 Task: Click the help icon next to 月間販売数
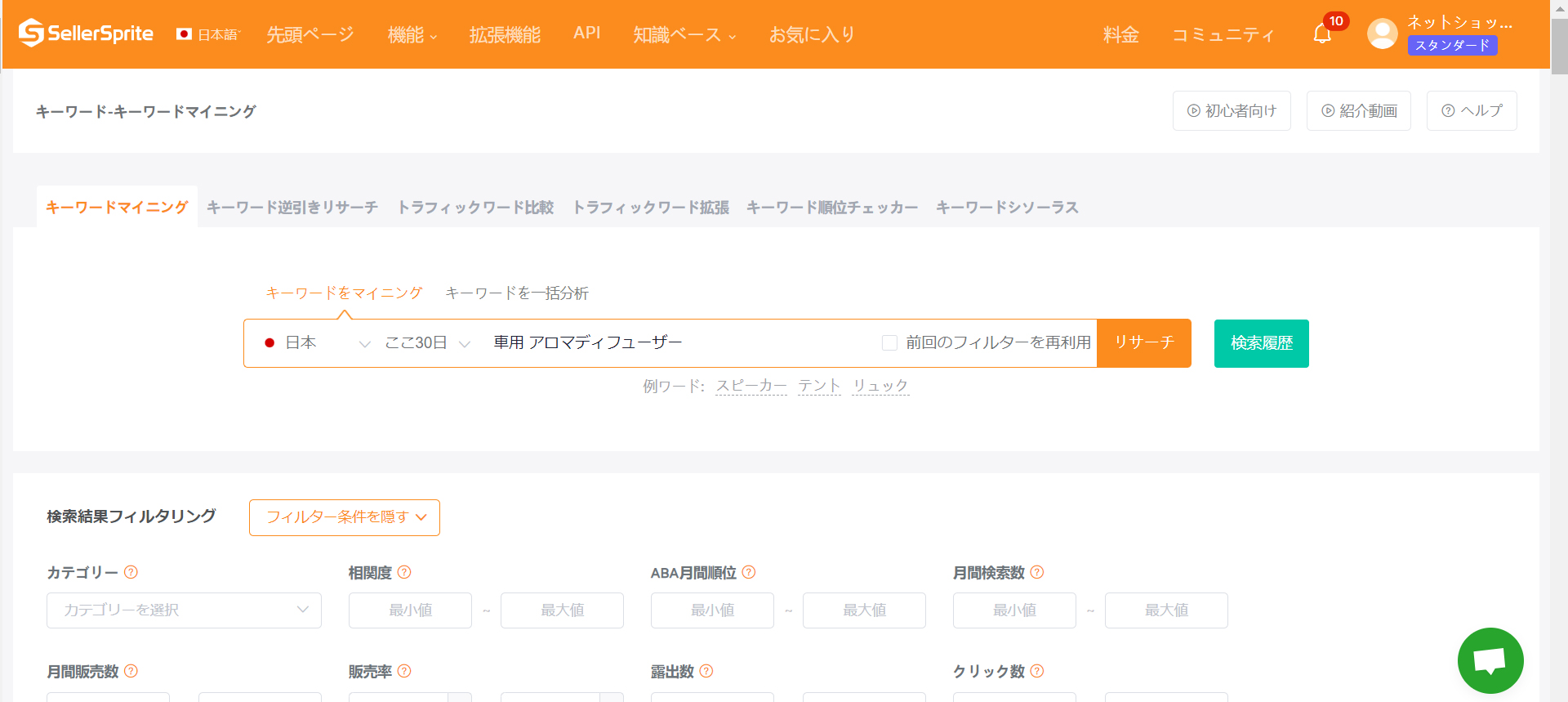click(x=131, y=671)
